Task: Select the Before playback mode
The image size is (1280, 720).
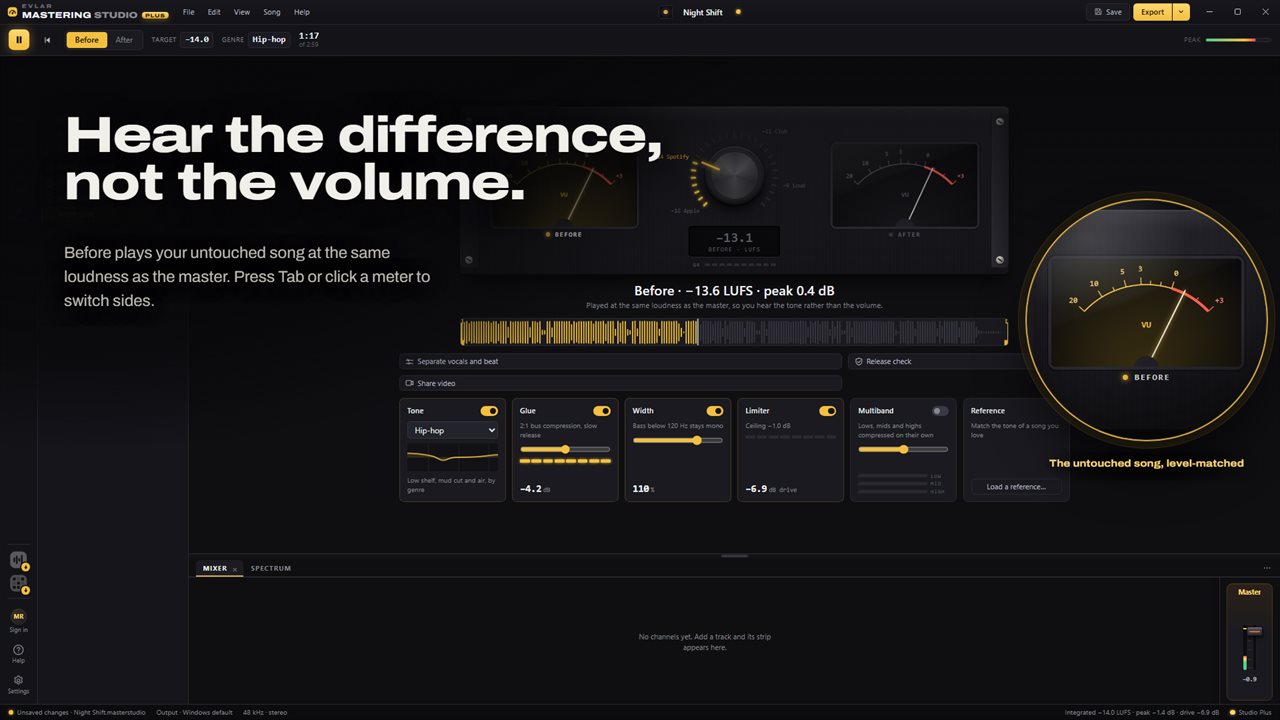Action: (x=87, y=40)
